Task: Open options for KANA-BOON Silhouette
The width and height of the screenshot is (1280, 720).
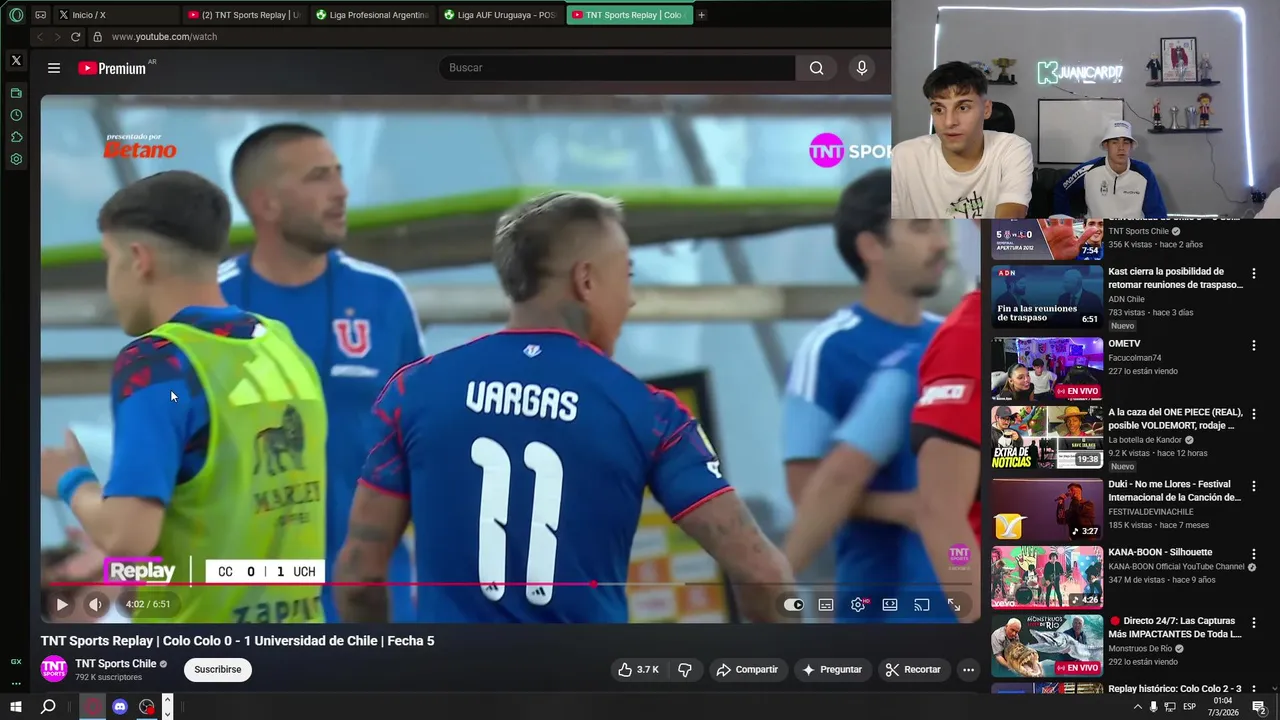Action: (x=1254, y=553)
